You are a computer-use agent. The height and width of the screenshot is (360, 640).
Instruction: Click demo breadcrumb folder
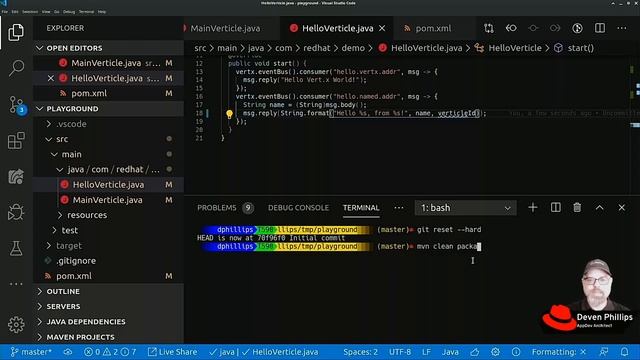point(353,48)
